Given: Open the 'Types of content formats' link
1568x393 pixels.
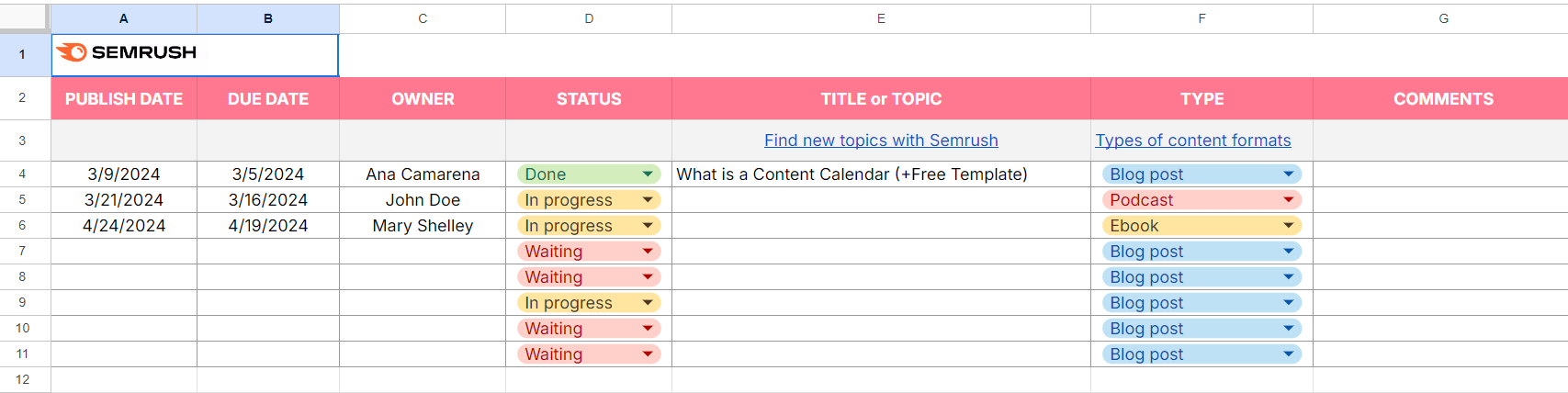Looking at the screenshot, I should pos(1192,140).
